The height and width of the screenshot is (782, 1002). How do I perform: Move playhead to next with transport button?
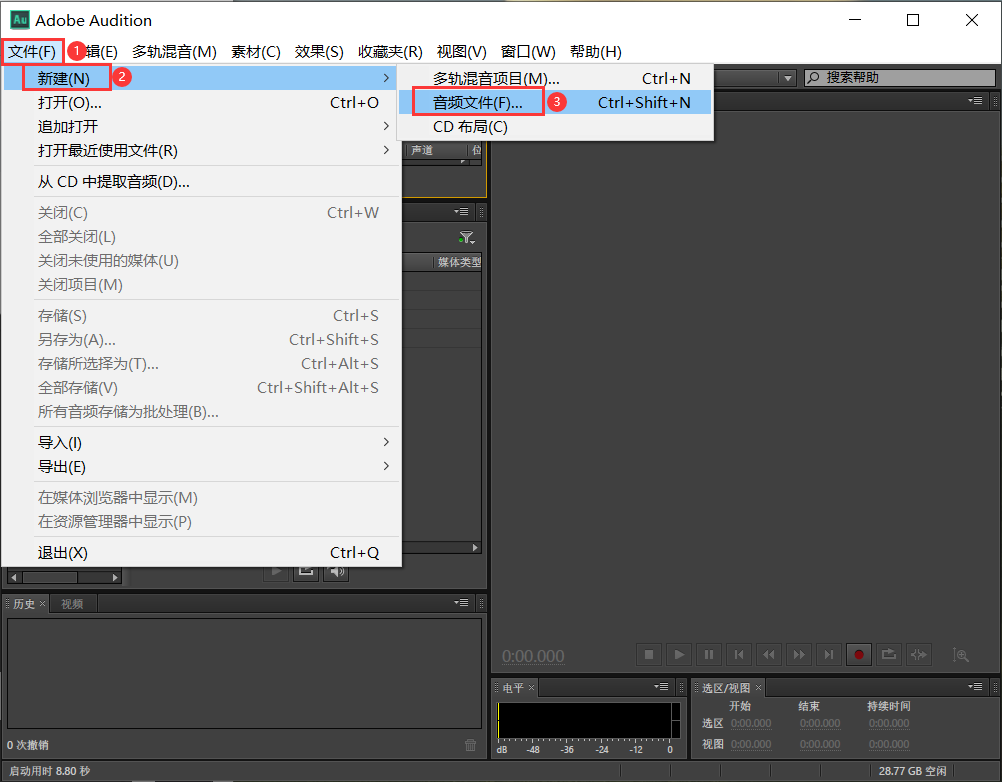[829, 654]
